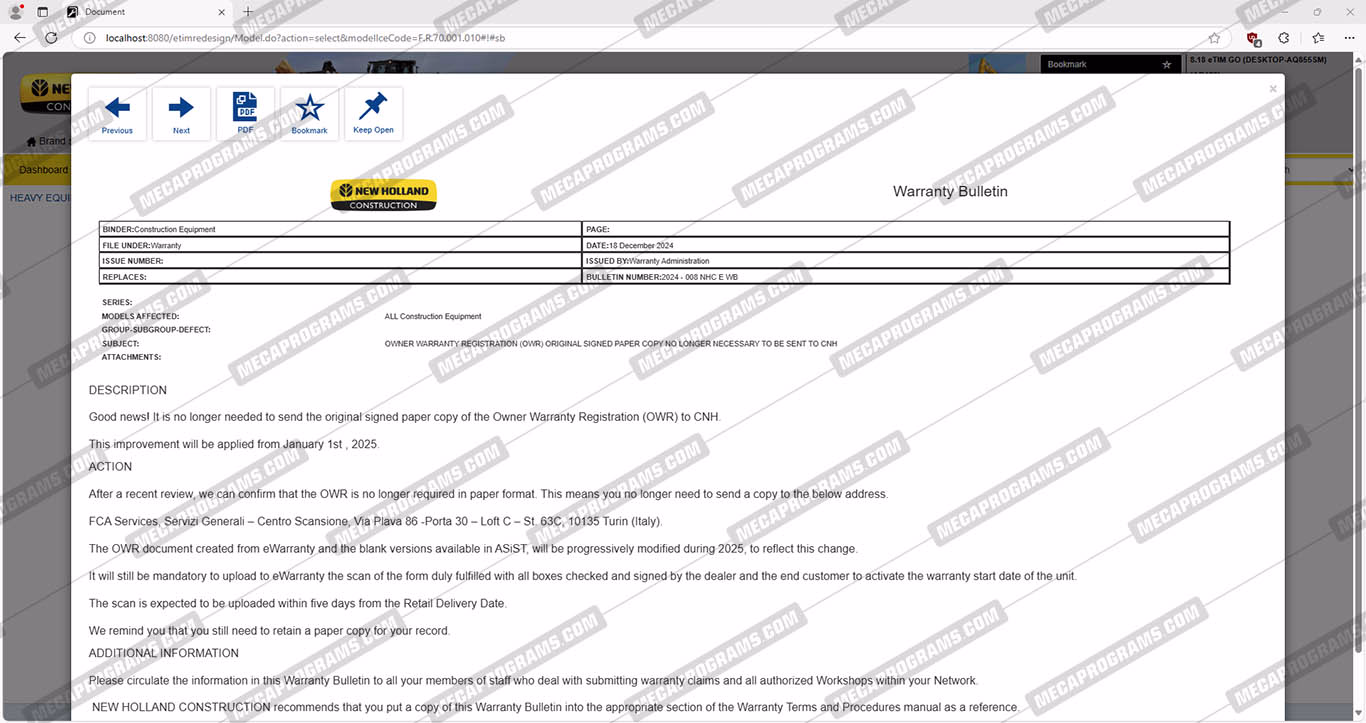This screenshot has height=723, width=1366.
Task: Click the Warranty Bulletin title
Action: 950,191
